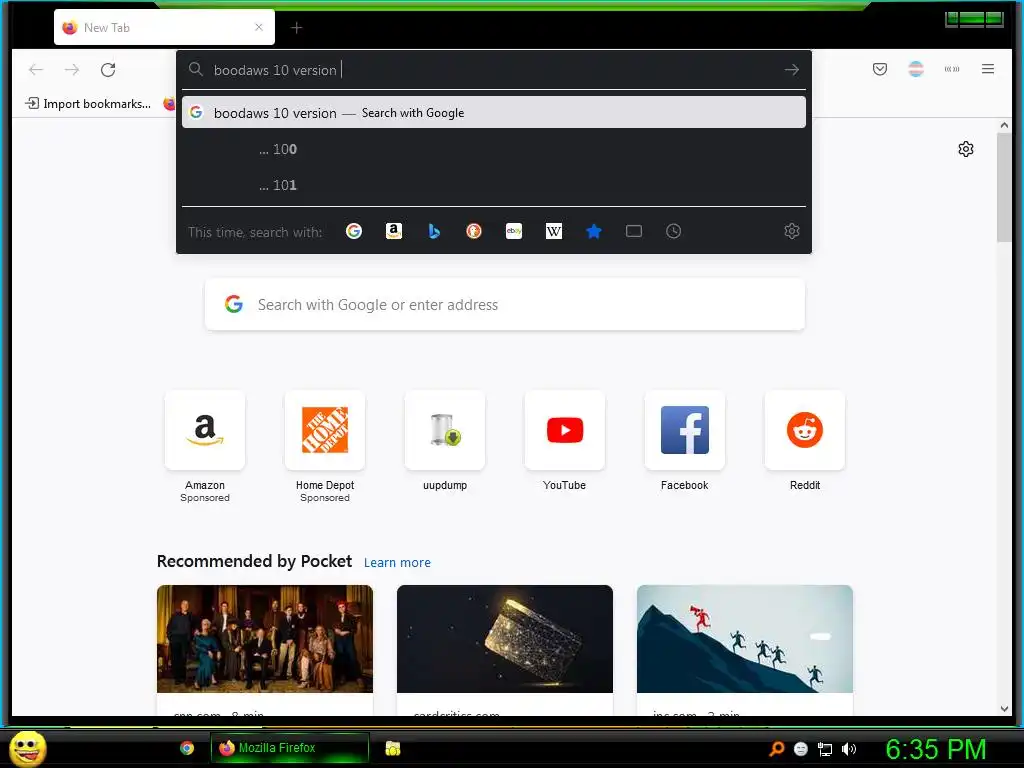Switch to the New Tab tab
This screenshot has height=768, width=1024.
(164, 27)
